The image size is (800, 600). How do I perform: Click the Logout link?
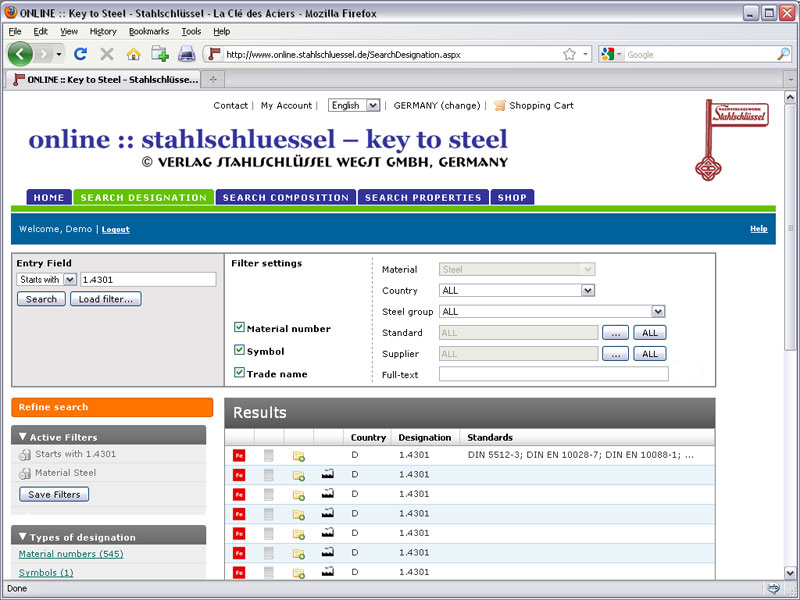coord(116,230)
